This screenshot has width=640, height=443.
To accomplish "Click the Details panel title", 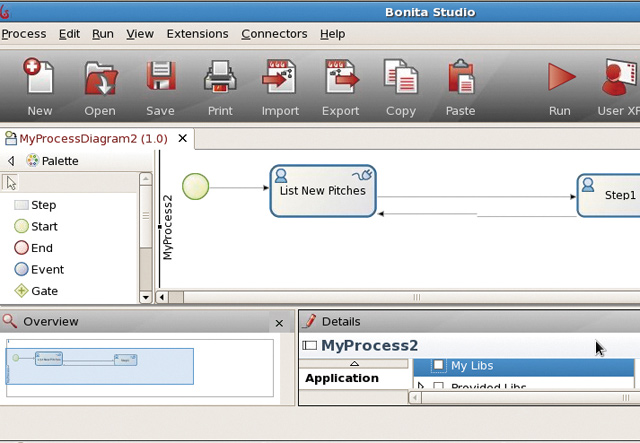I will (341, 322).
